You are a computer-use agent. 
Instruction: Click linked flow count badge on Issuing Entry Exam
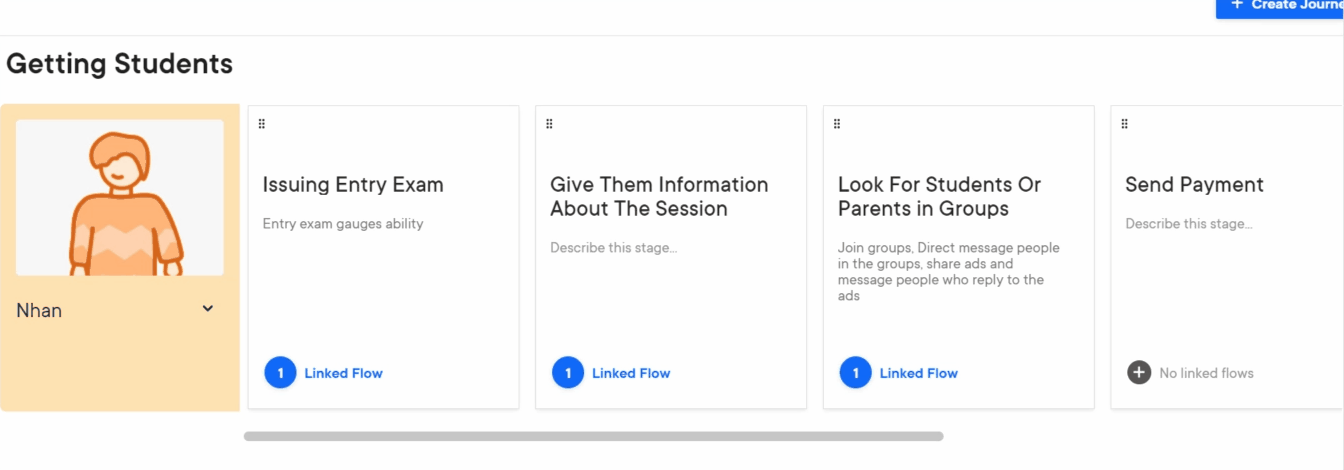[280, 373]
